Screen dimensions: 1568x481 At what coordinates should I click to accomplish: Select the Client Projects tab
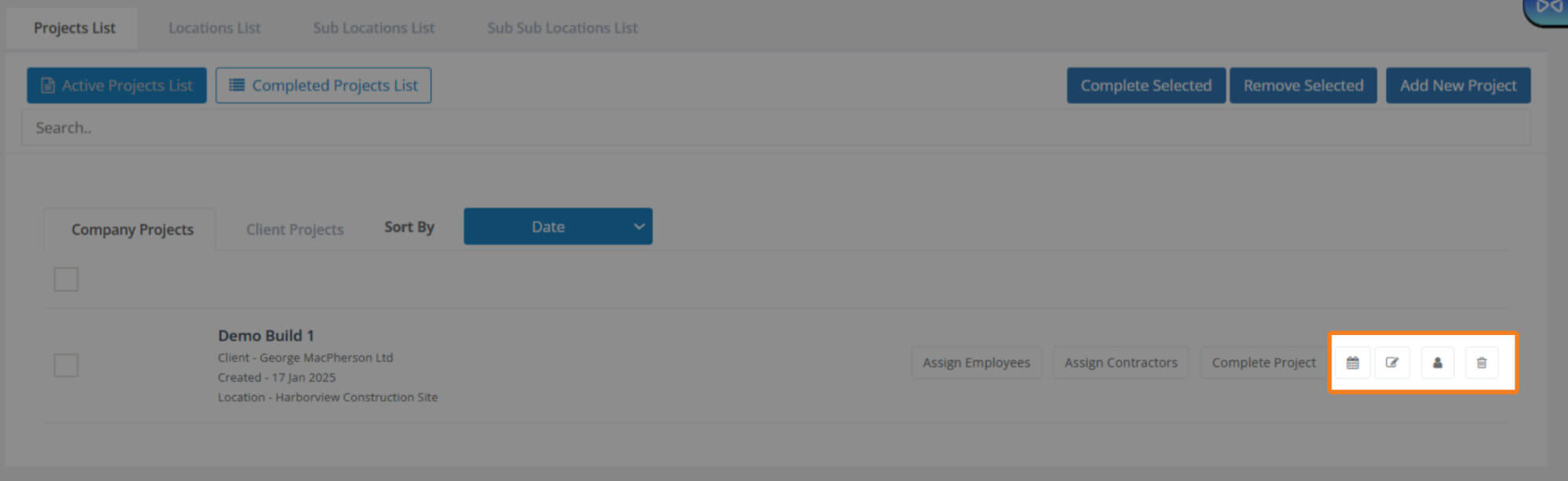click(295, 230)
